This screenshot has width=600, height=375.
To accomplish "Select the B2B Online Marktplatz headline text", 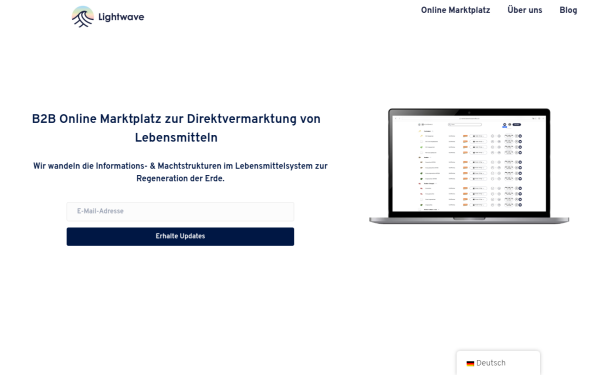I will tap(176, 128).
